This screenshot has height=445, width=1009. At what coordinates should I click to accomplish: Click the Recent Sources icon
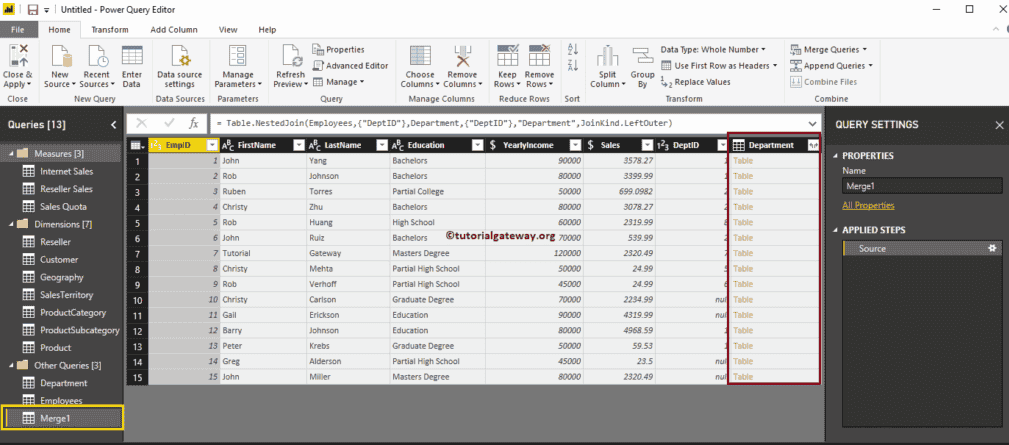[98, 57]
